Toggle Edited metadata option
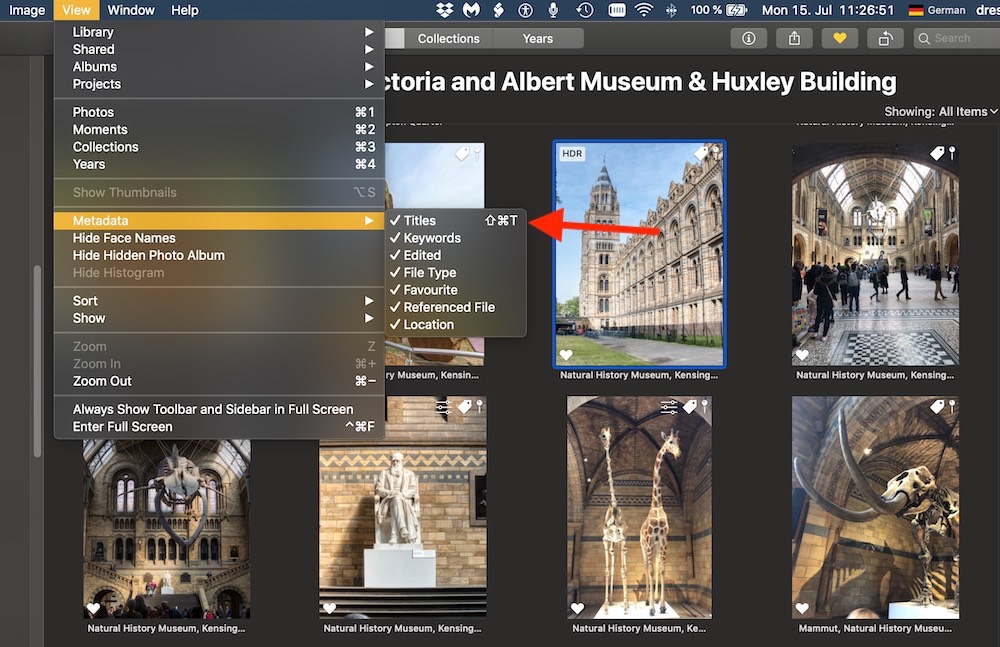This screenshot has height=647, width=1000. point(456,255)
